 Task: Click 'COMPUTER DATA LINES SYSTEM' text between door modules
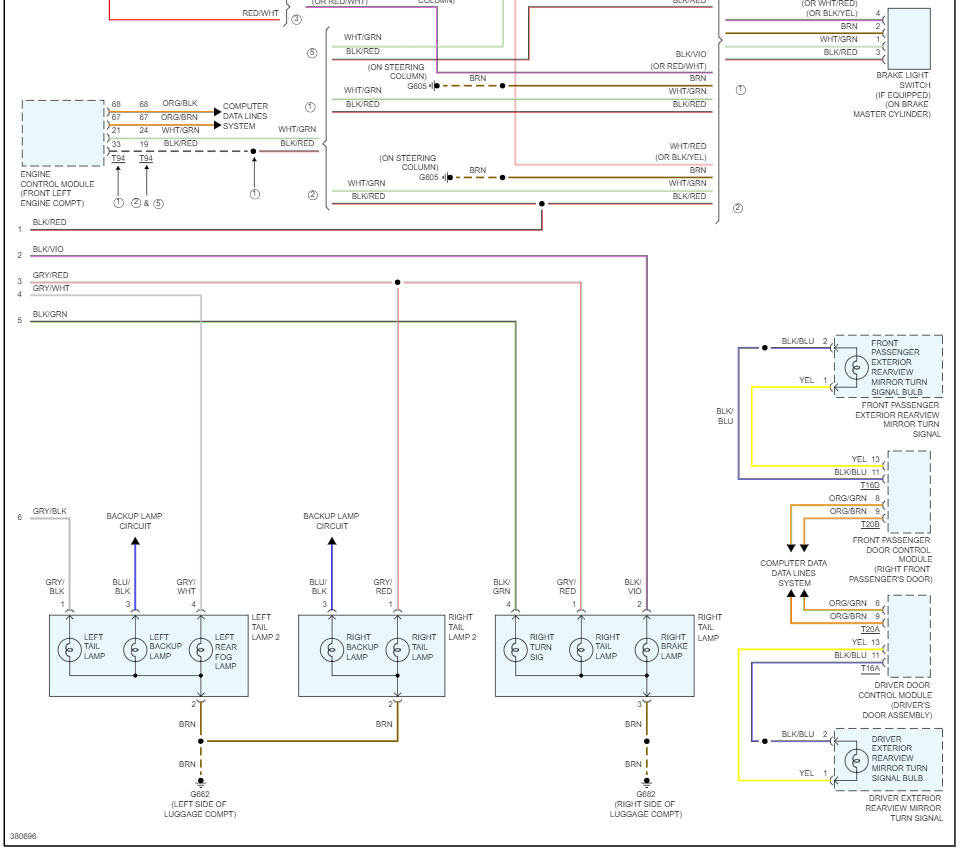(794, 573)
